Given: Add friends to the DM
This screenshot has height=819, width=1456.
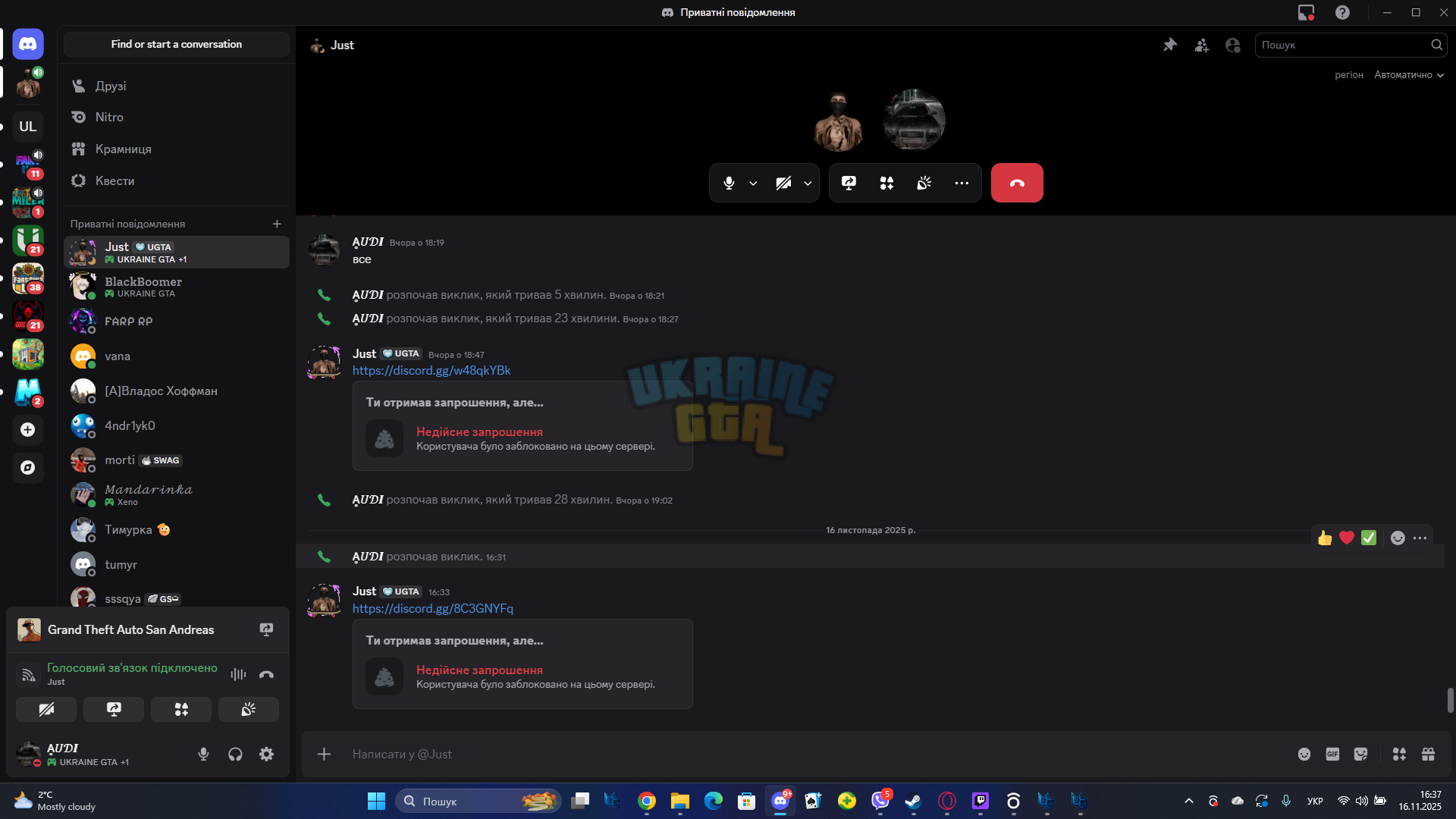Looking at the screenshot, I should 1202,45.
